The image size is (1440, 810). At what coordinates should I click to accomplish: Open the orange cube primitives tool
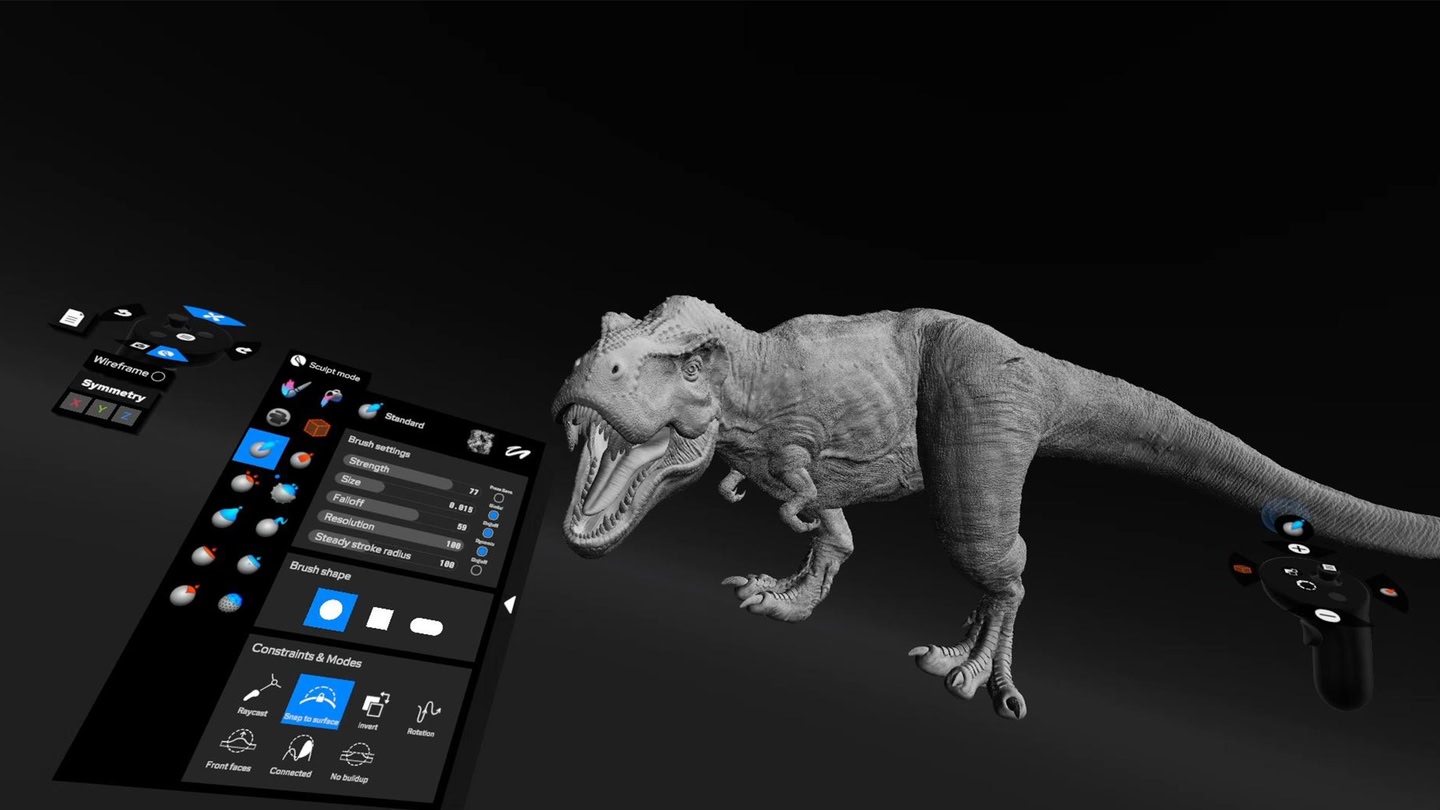317,428
